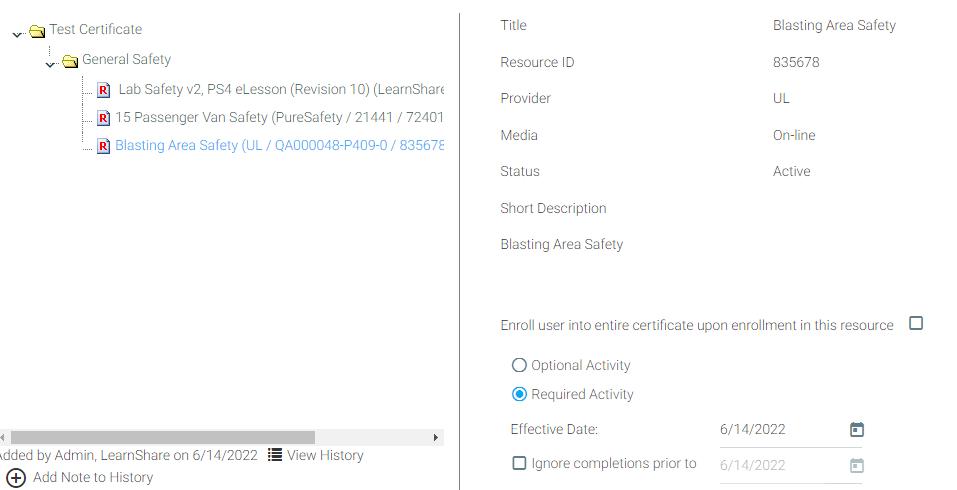Collapse the Test Certificate tree node
The height and width of the screenshot is (490, 957).
point(17,35)
